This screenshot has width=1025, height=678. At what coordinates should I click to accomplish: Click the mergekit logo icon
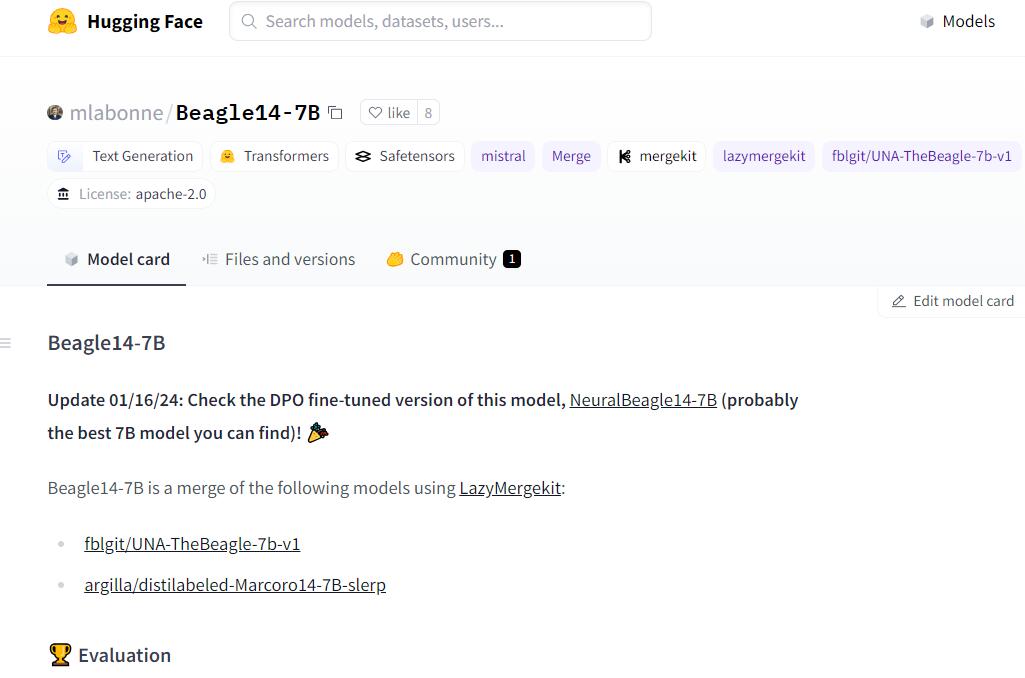coord(625,156)
